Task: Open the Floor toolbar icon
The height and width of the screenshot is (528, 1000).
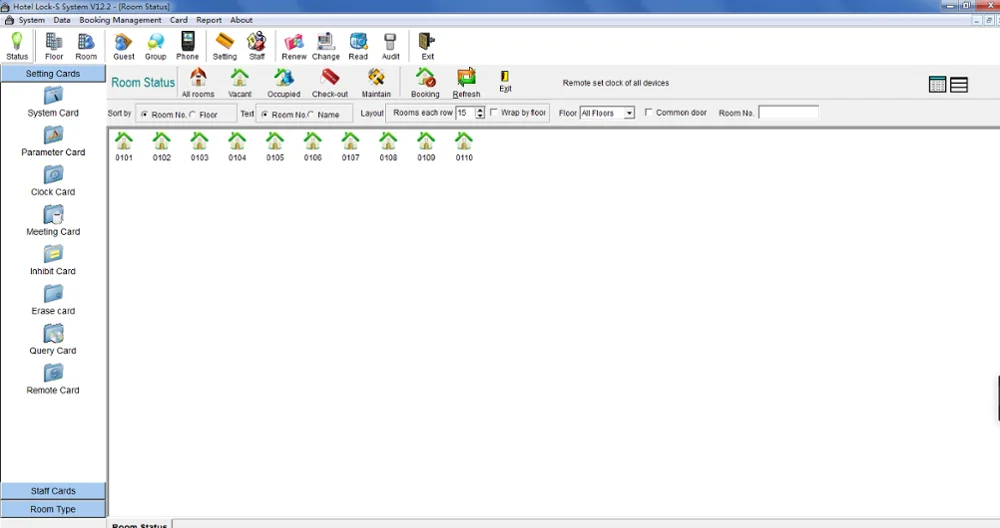Action: [54, 46]
